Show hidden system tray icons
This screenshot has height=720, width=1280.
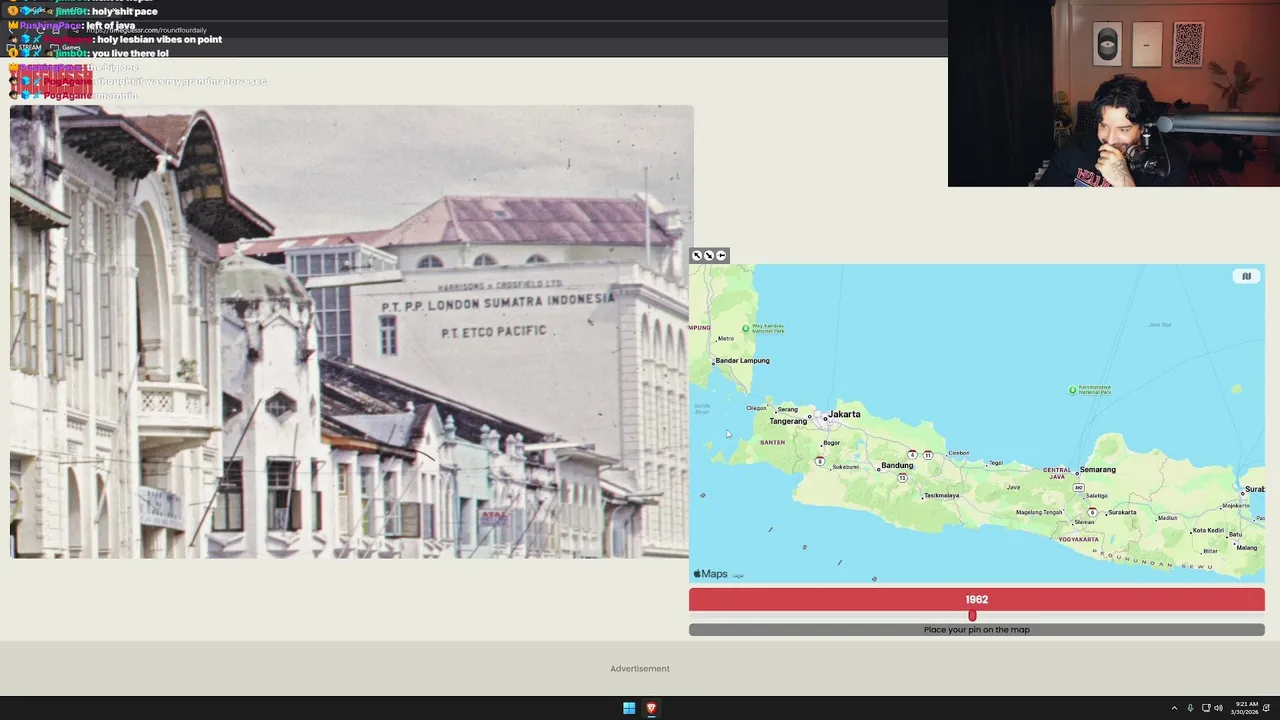pos(1174,708)
